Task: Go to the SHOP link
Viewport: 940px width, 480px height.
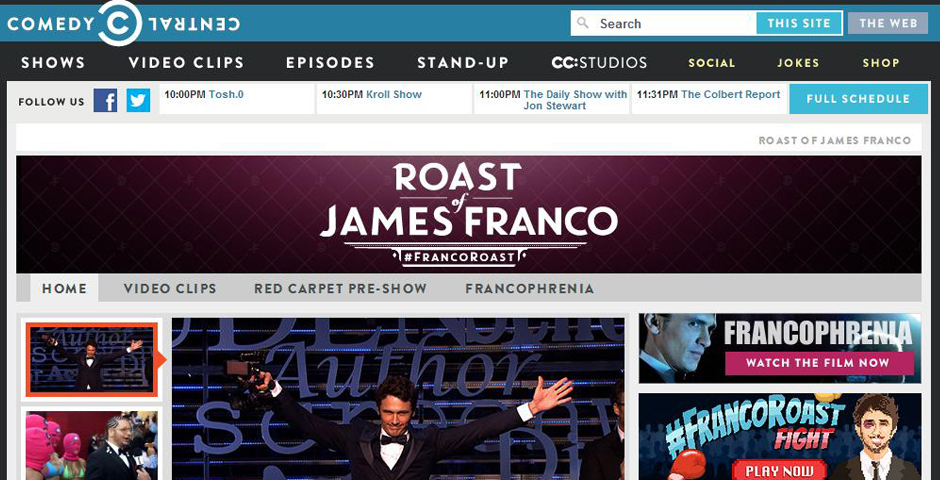Action: (881, 63)
